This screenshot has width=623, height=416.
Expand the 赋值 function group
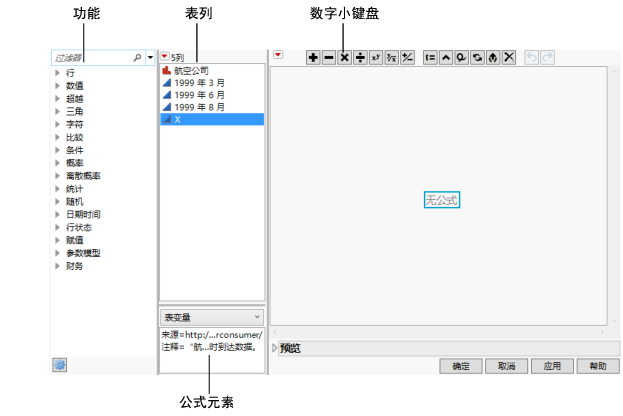[58, 240]
